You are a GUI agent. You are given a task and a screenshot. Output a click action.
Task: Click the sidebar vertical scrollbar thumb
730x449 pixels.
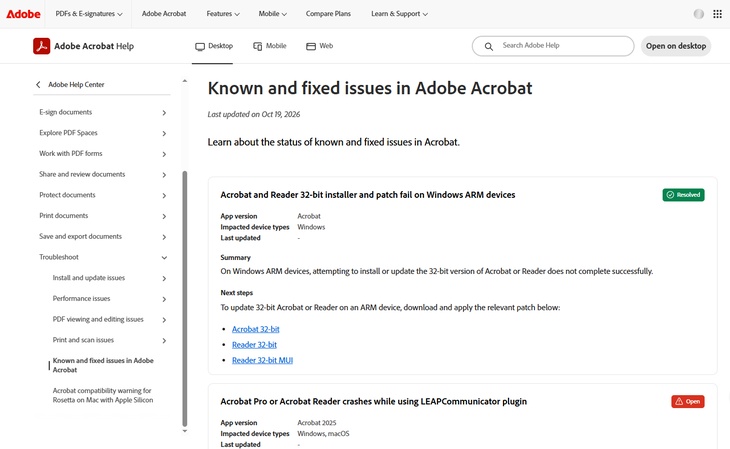[x=185, y=298]
